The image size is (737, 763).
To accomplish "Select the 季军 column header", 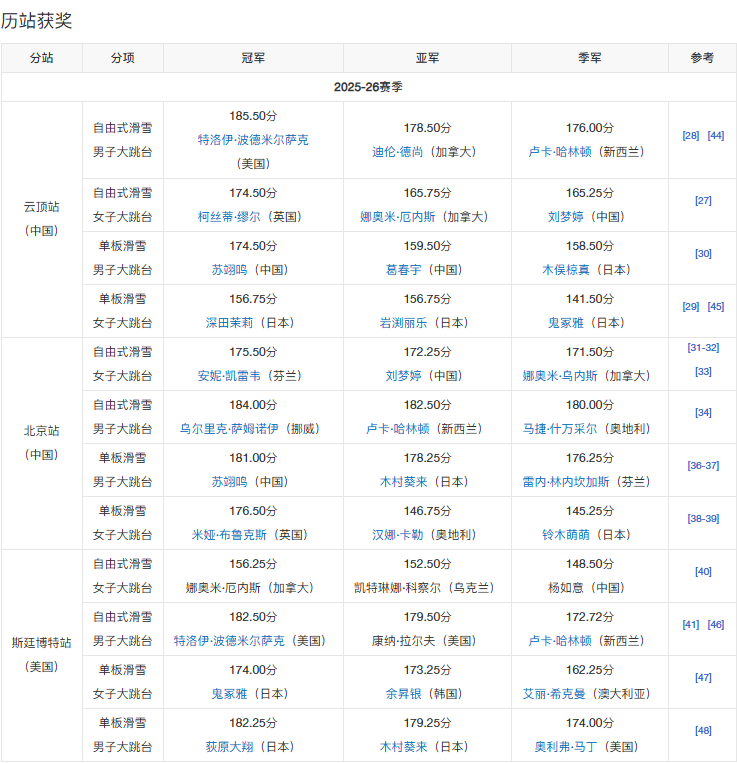I will 590,58.
